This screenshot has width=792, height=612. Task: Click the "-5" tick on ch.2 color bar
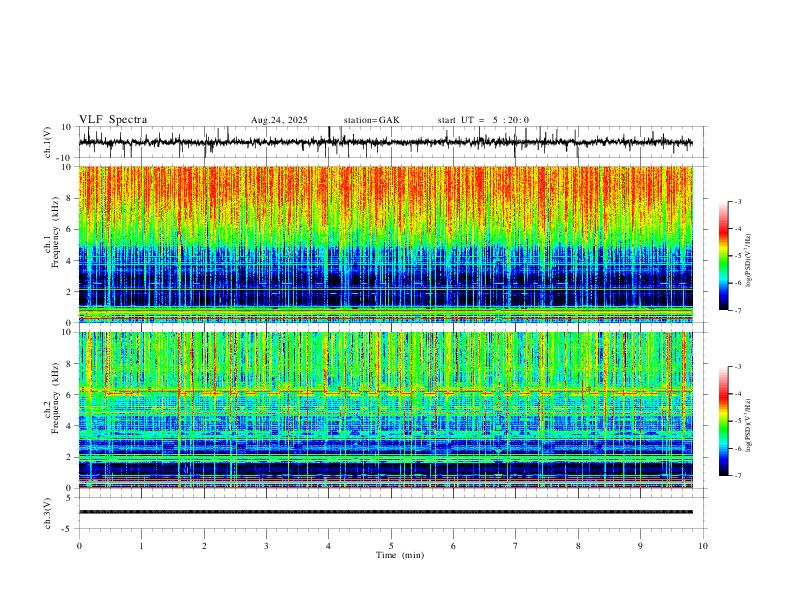click(738, 421)
